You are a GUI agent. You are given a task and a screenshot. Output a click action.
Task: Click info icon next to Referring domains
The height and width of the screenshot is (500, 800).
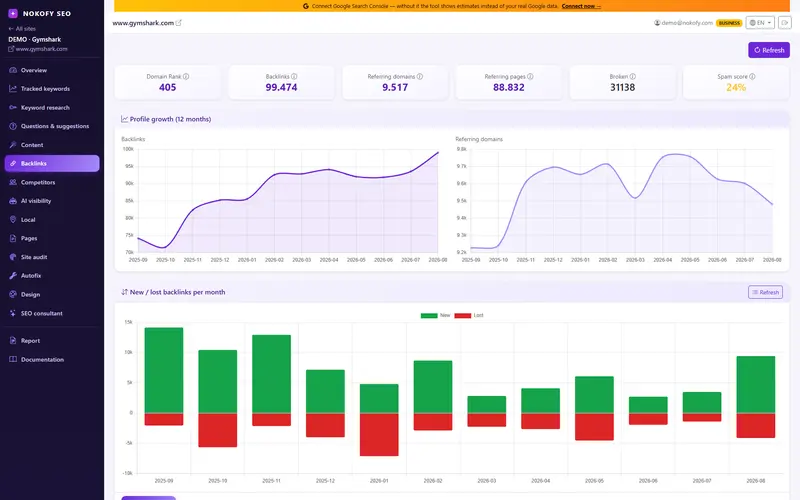(x=420, y=77)
